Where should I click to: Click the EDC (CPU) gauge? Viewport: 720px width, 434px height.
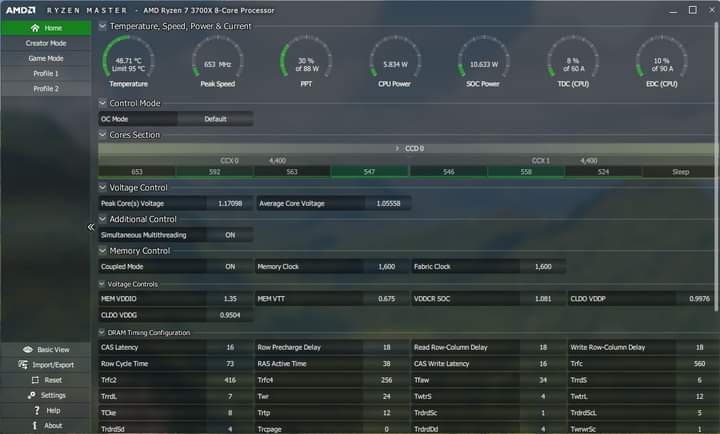662,62
